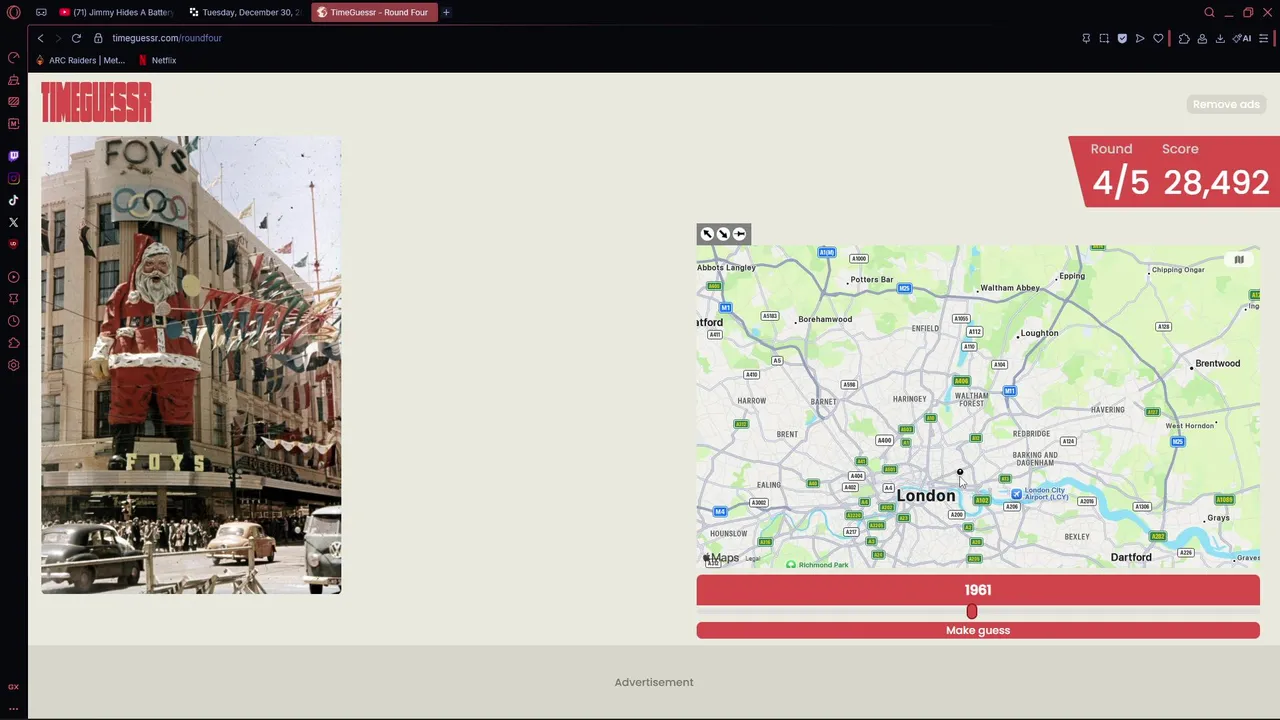Open Pinboards from the sidebar
This screenshot has width=1280, height=720.
(x=13, y=299)
